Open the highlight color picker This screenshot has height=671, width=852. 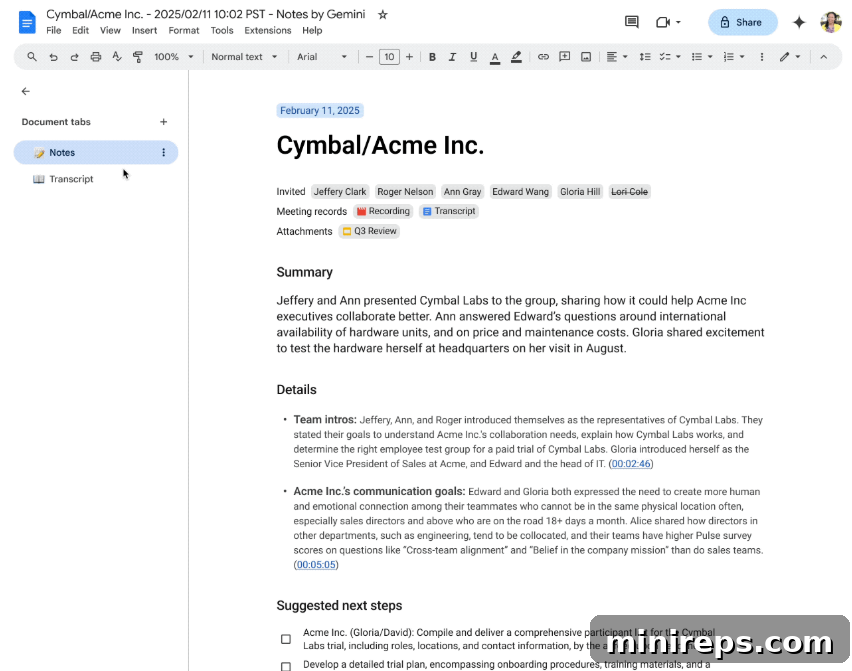point(516,57)
